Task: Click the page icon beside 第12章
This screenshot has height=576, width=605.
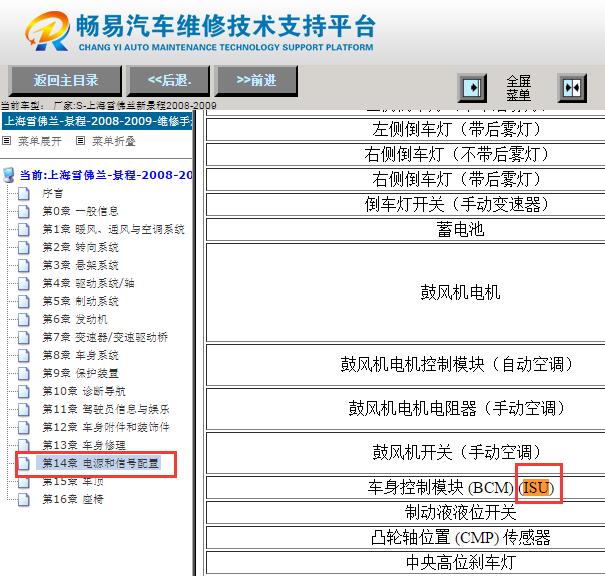Action: 24,427
